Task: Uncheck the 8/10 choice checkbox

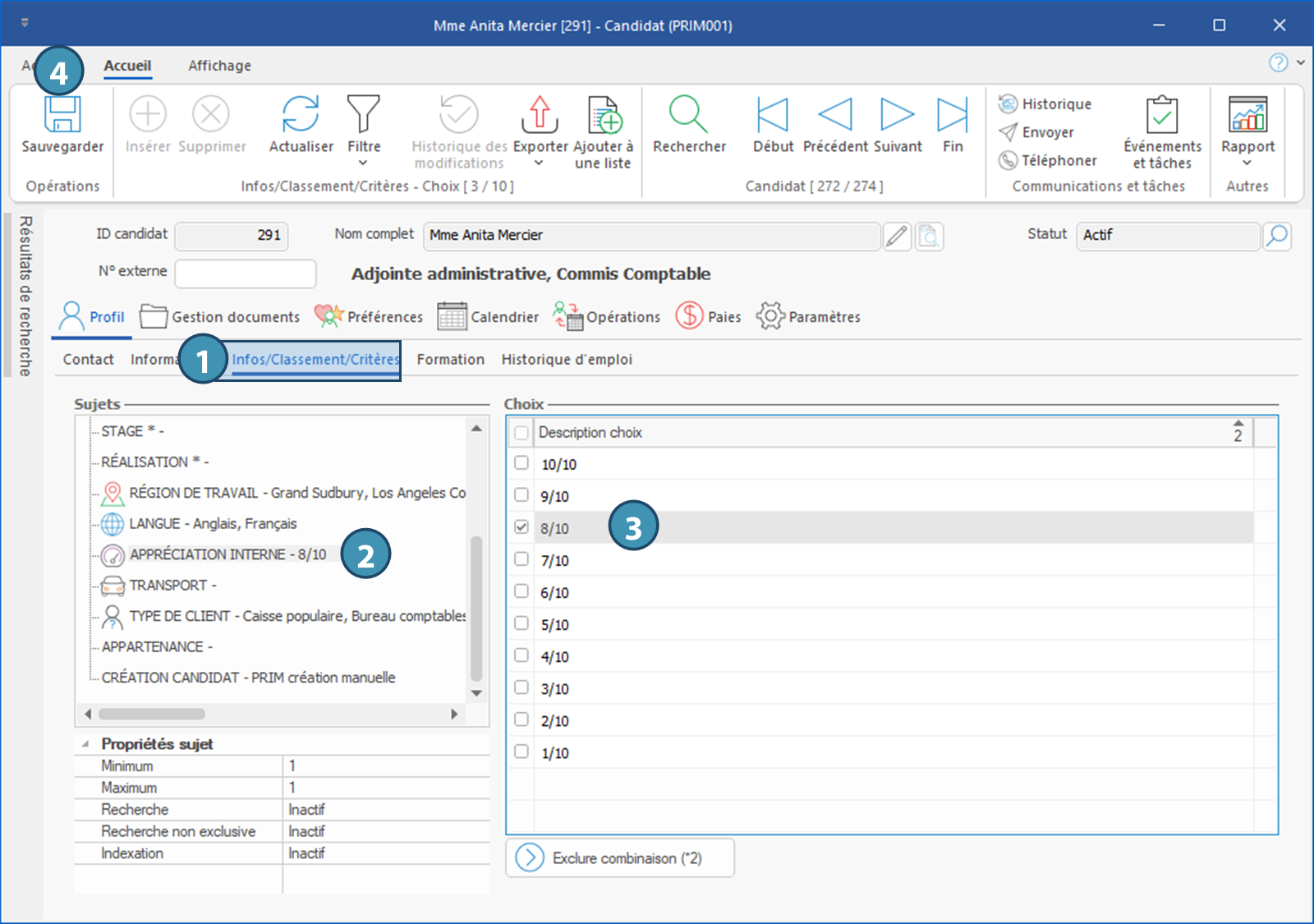Action: [x=521, y=527]
